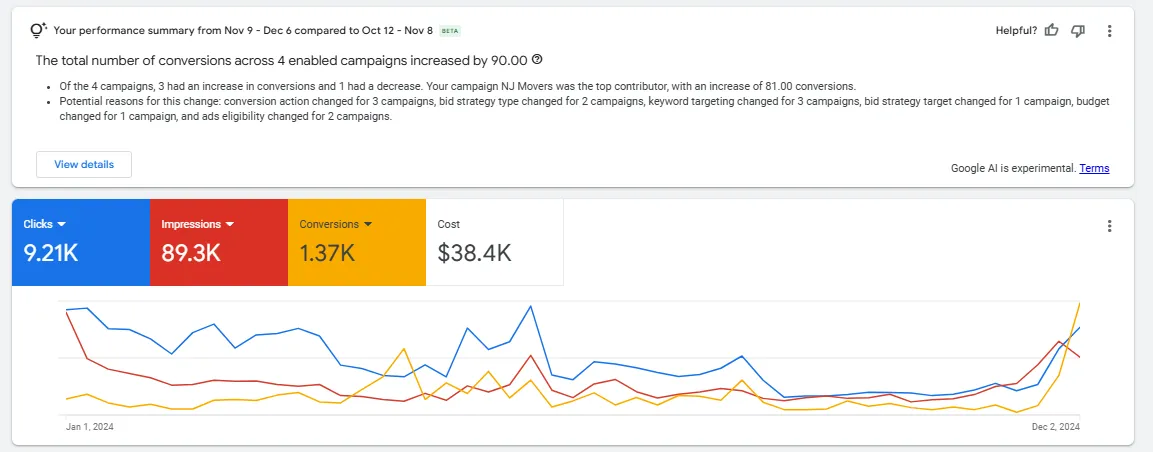Click the $38.4K cost amount
Viewport: 1153px width, 452px height.
click(x=475, y=253)
